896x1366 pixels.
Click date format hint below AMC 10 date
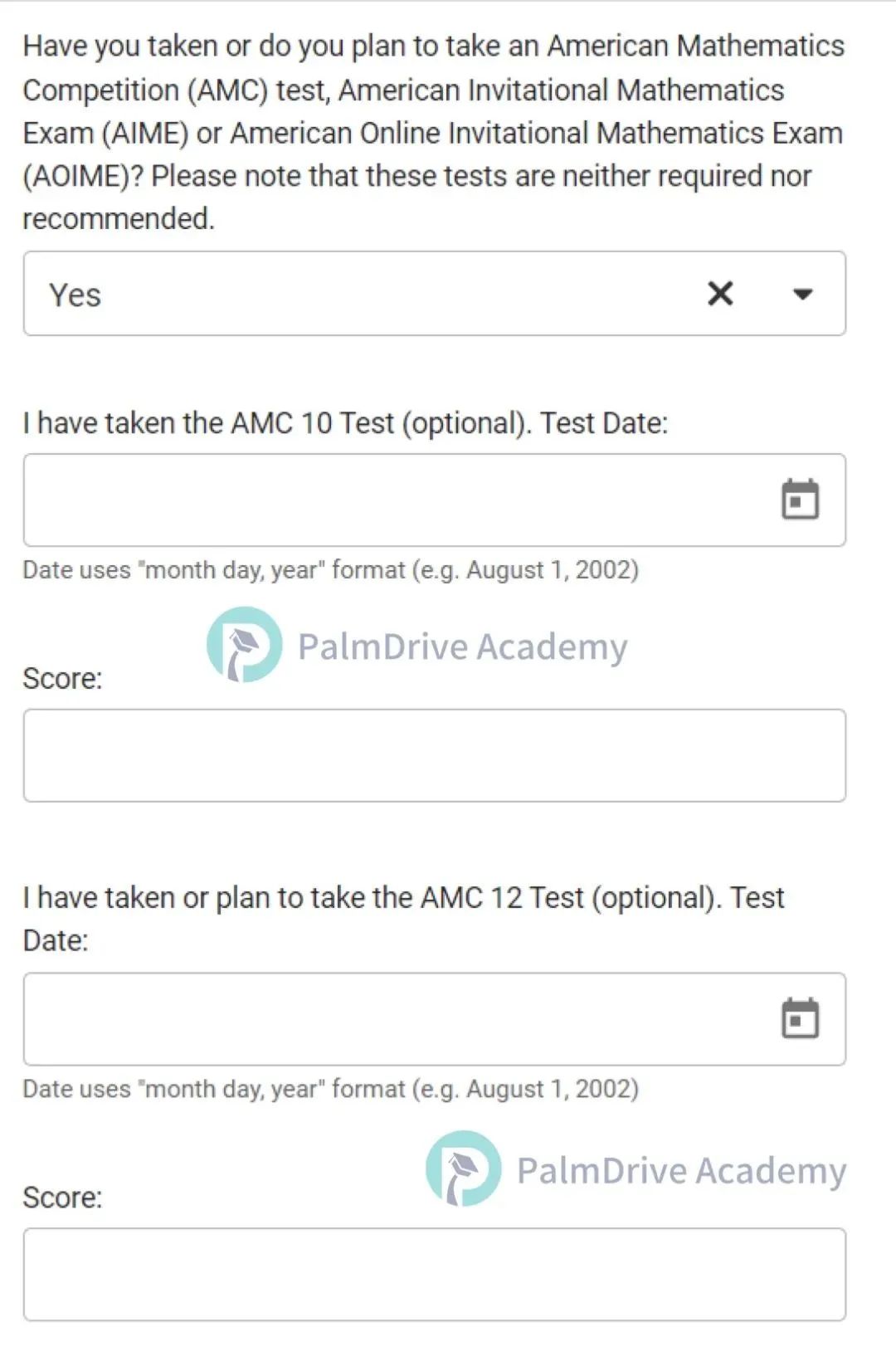[330, 570]
